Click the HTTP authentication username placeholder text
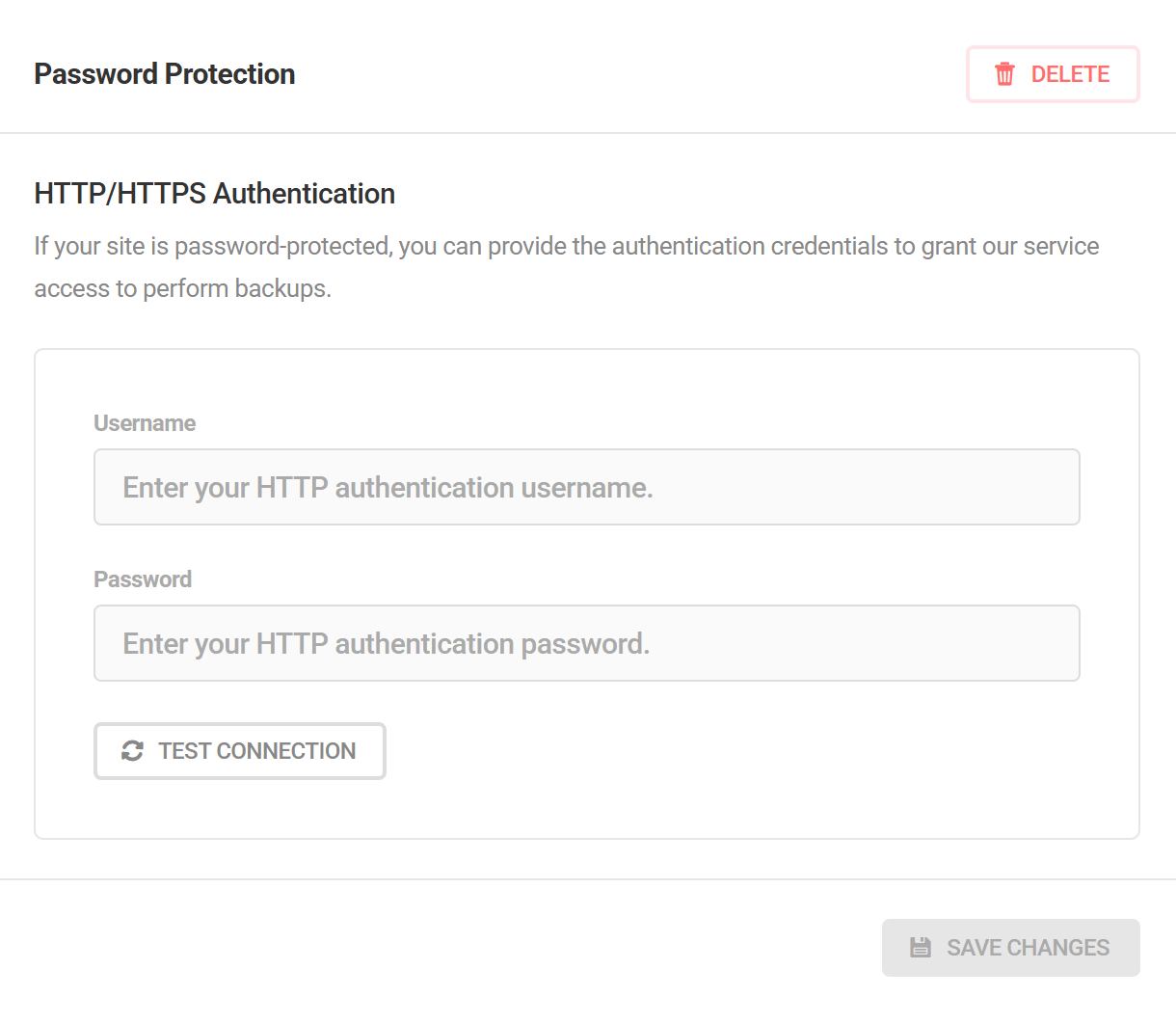 tap(388, 487)
